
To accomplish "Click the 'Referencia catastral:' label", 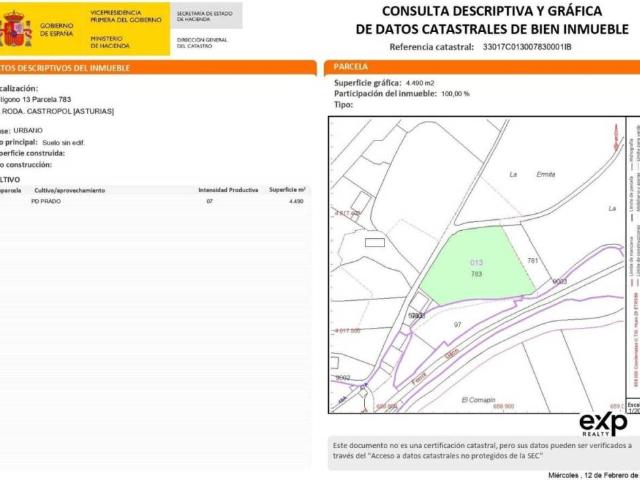I will tap(432, 47).
